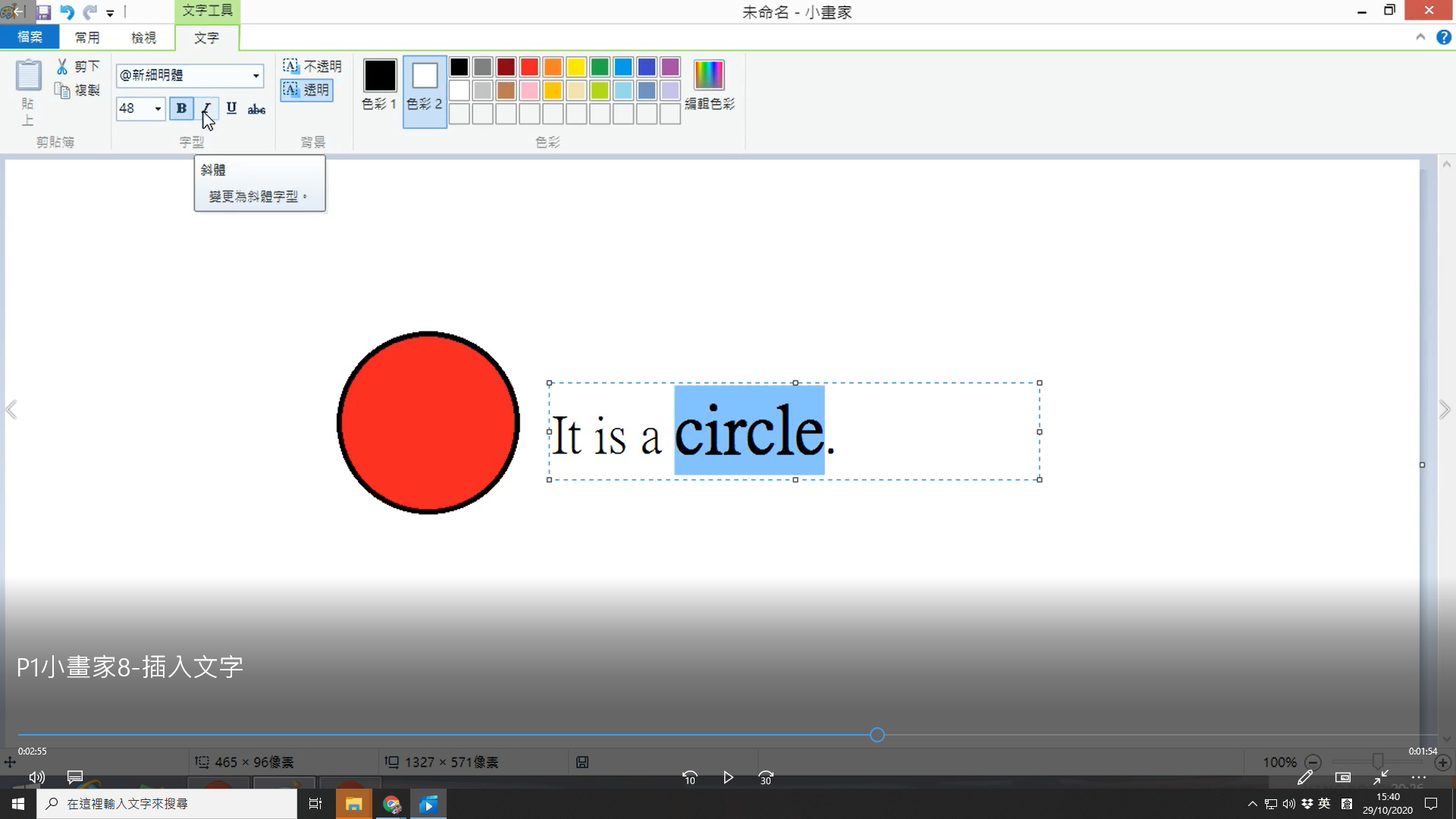Open Paint help icon

pyautogui.click(x=1444, y=37)
